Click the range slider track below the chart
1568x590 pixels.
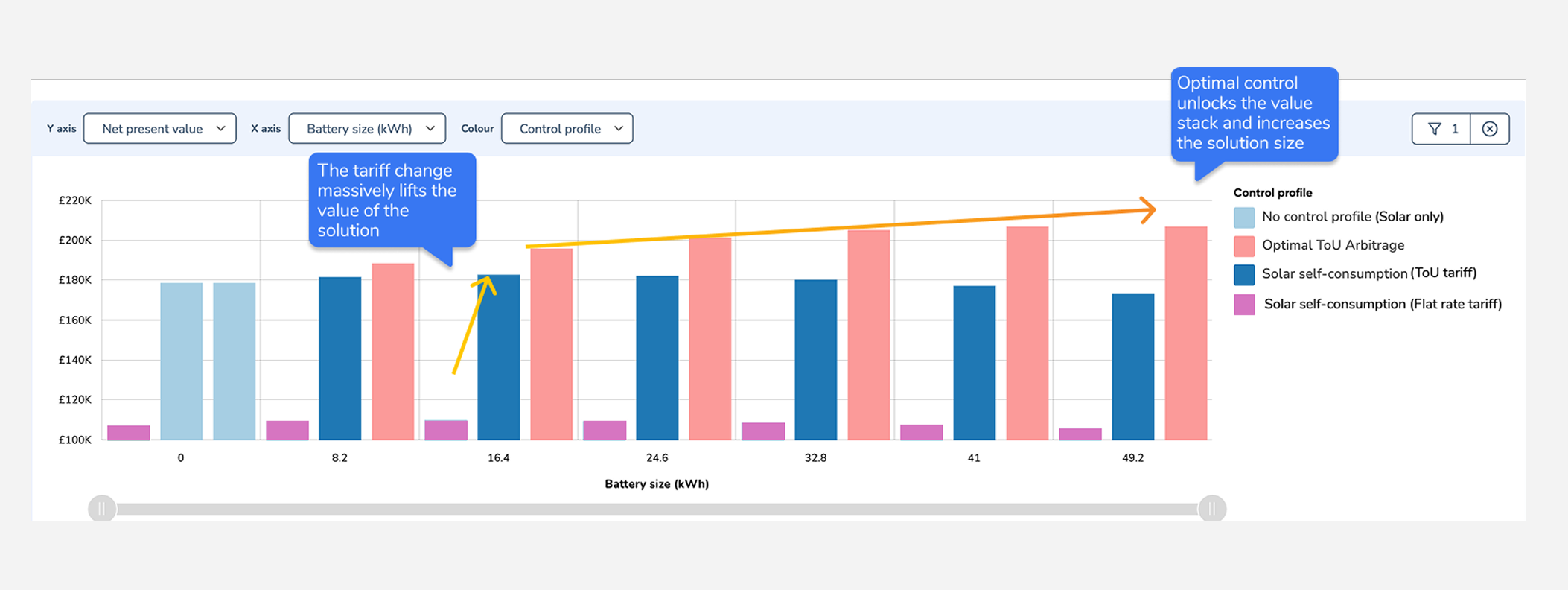tap(657, 509)
